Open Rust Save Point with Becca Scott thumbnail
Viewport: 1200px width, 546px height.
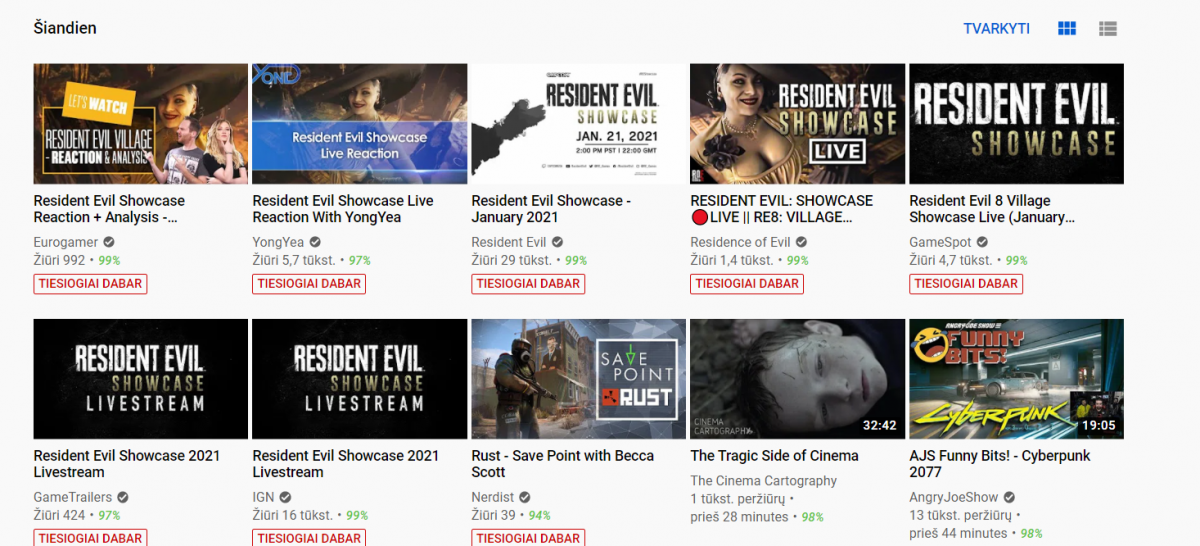(578, 379)
